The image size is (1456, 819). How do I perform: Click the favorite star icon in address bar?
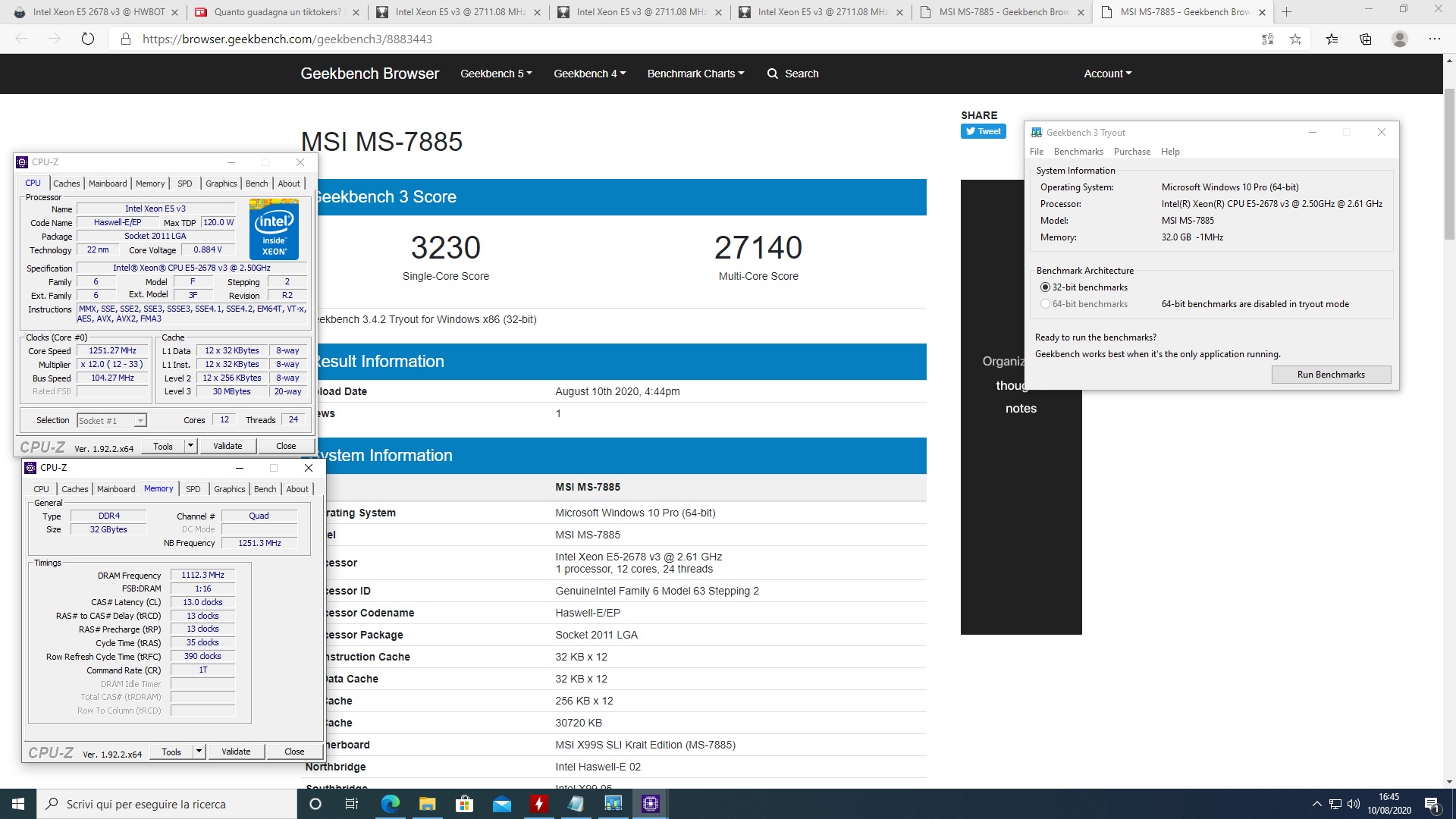pos(1295,39)
